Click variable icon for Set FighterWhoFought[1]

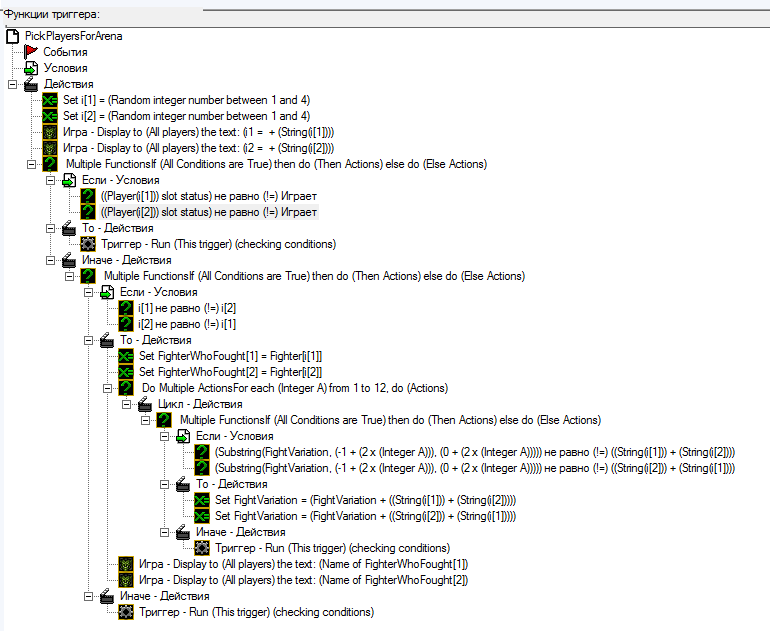pos(126,356)
